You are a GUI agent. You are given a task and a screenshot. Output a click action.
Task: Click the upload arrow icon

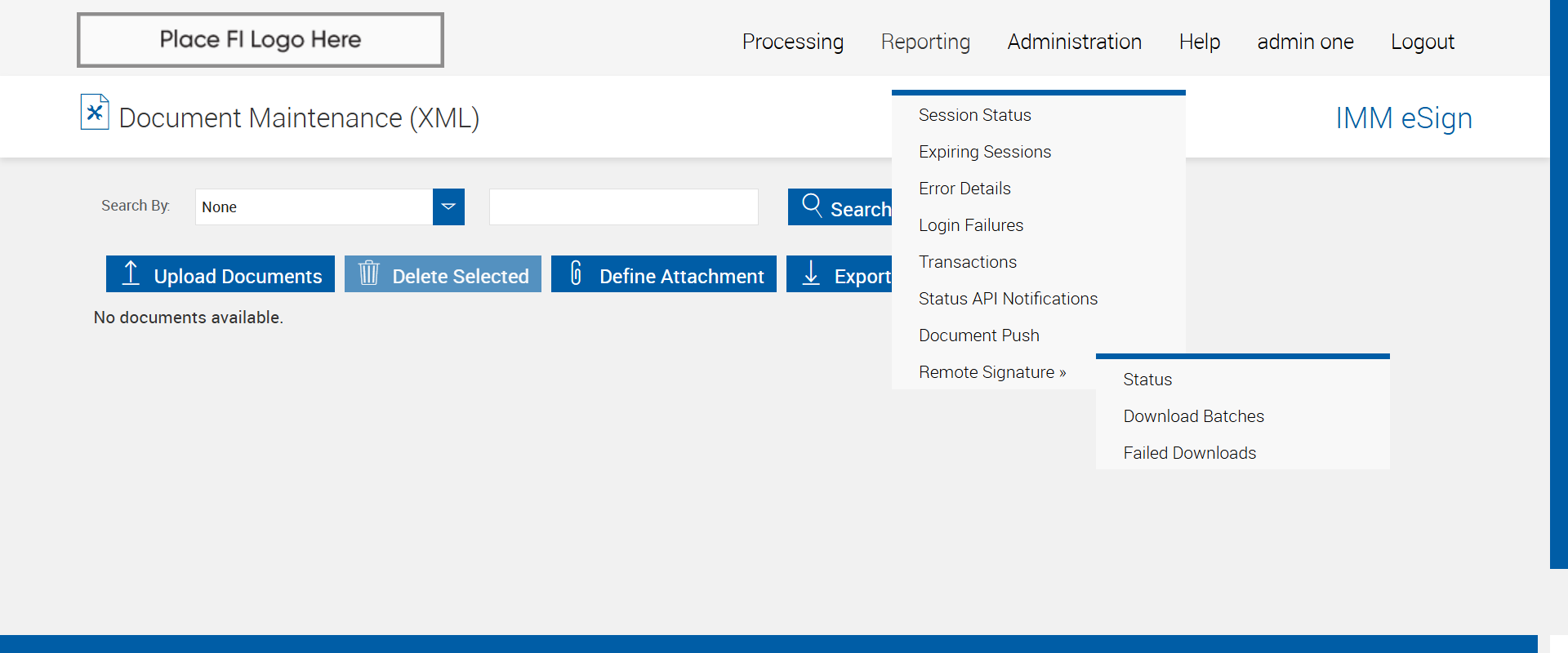(x=131, y=273)
